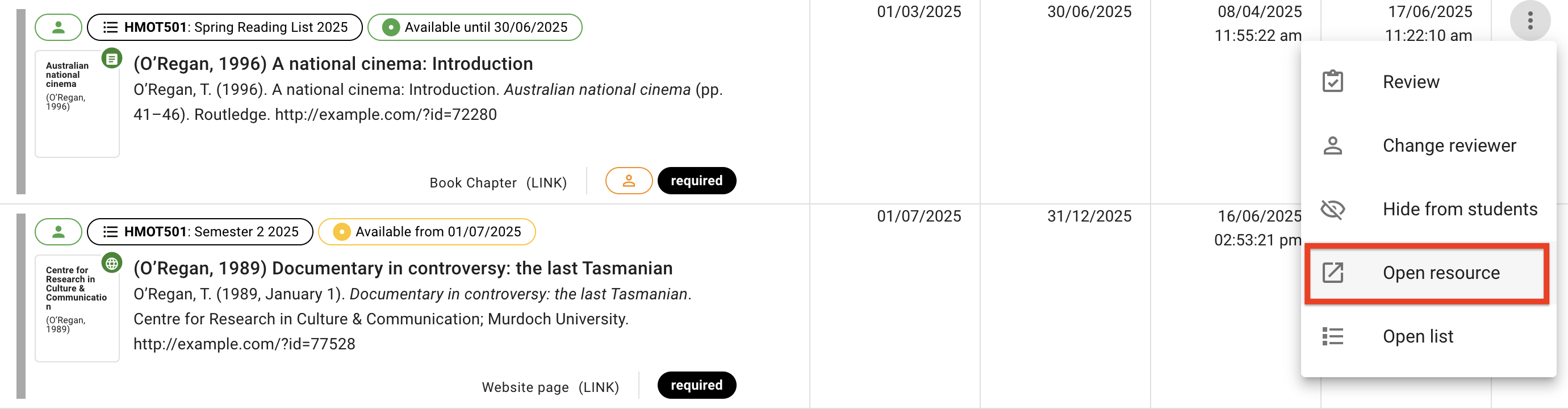Toggle the Available until 30/06/2025 status badge
Image resolution: width=1568 pixels, height=409 pixels.
(475, 27)
